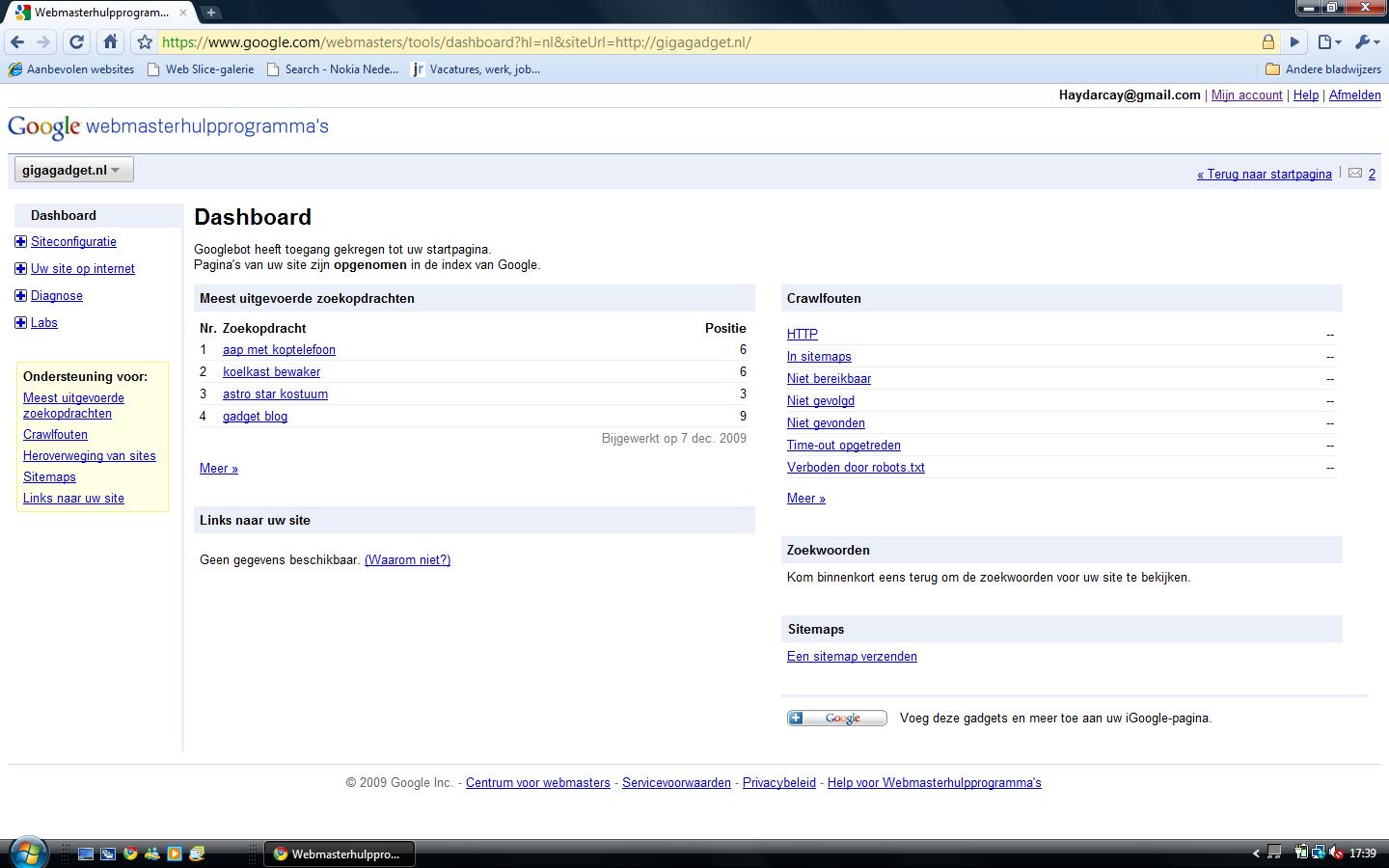Open the Labs menu link

click(x=44, y=323)
